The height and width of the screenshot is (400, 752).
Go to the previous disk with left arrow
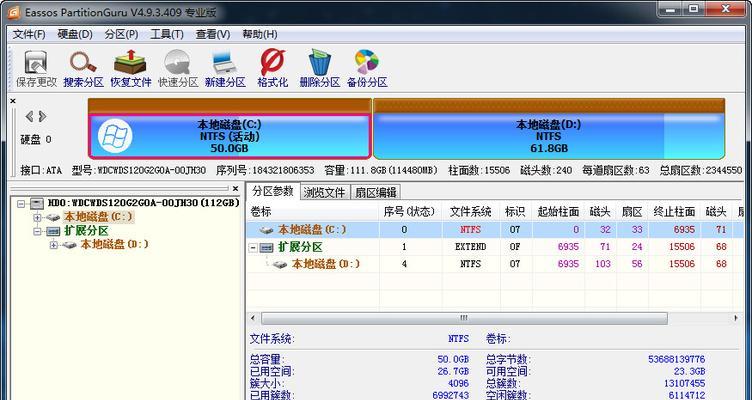[29, 116]
